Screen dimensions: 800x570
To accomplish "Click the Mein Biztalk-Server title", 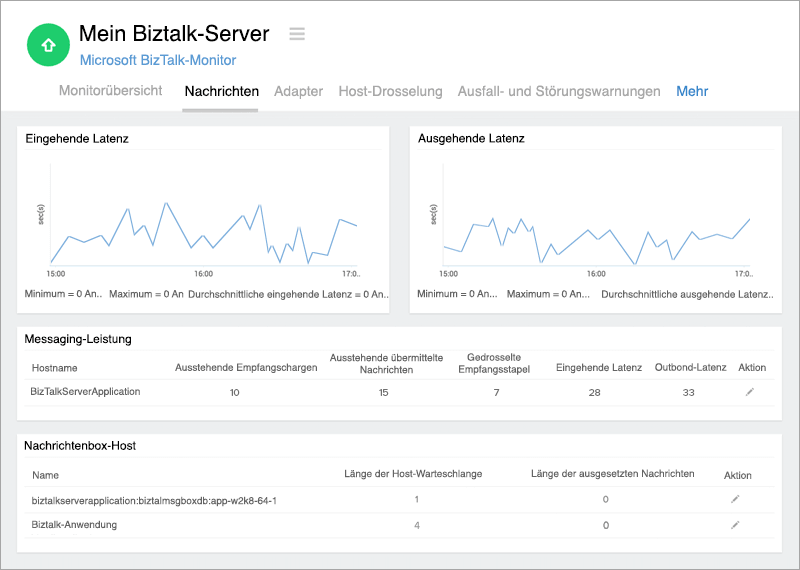I will [174, 34].
